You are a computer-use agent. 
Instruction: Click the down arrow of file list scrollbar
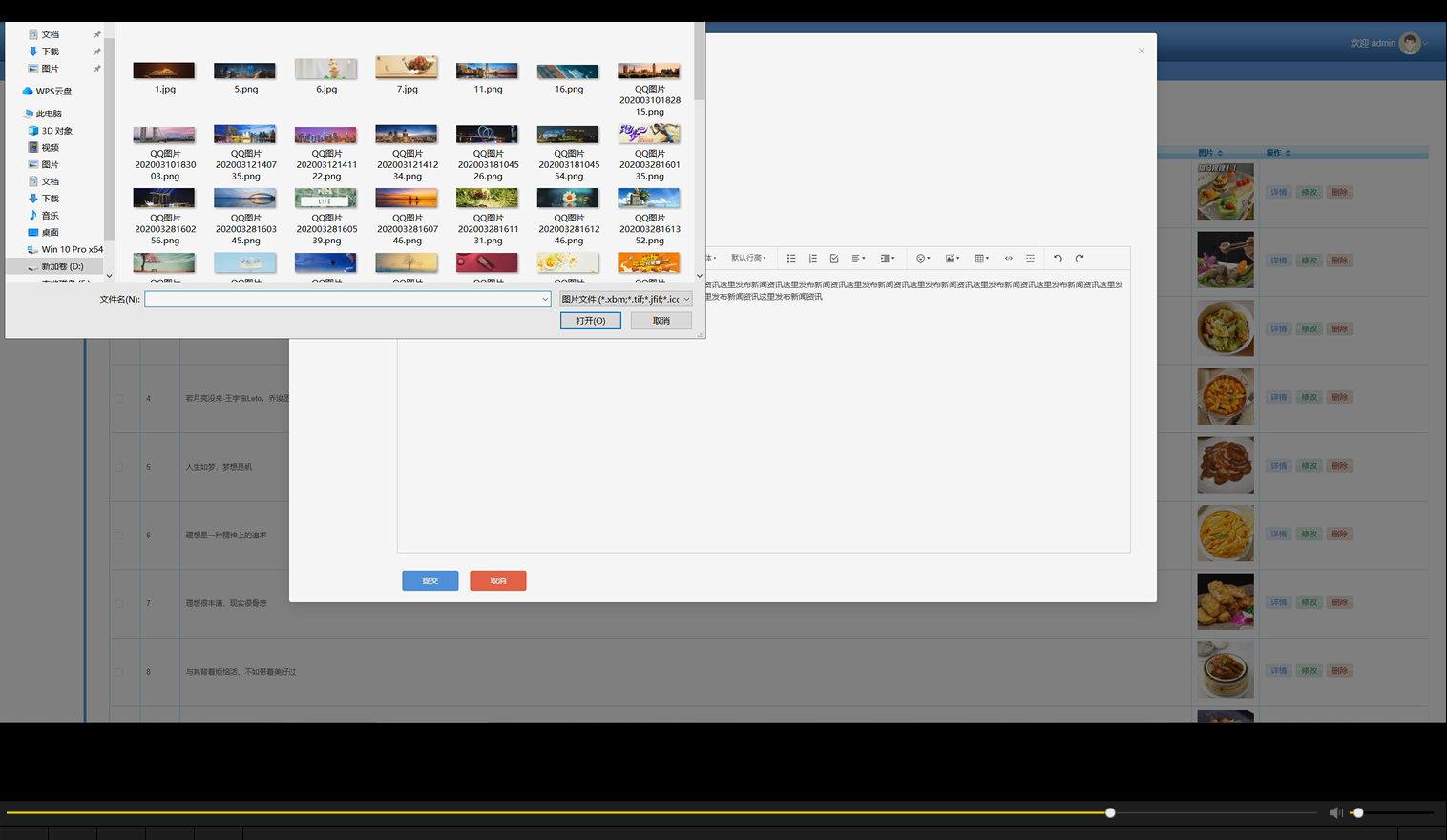point(700,276)
